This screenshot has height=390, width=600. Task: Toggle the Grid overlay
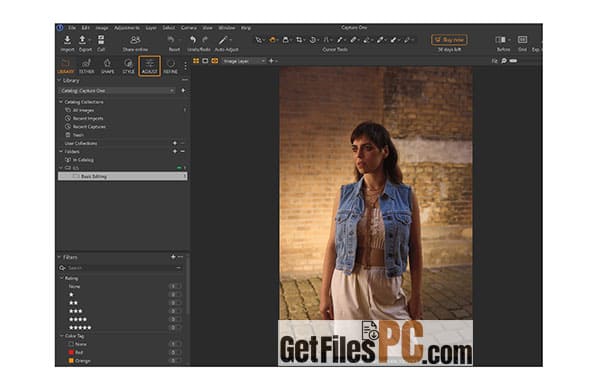pos(522,40)
